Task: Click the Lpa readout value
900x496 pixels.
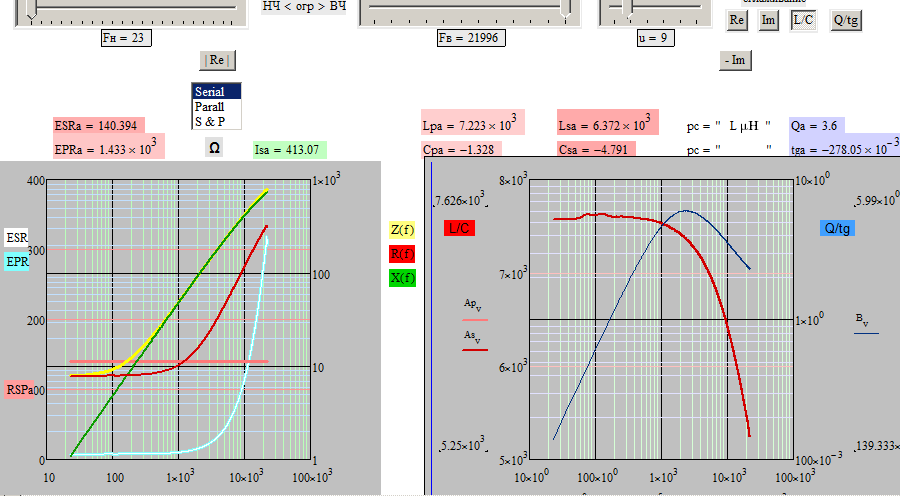Action: (x=473, y=122)
